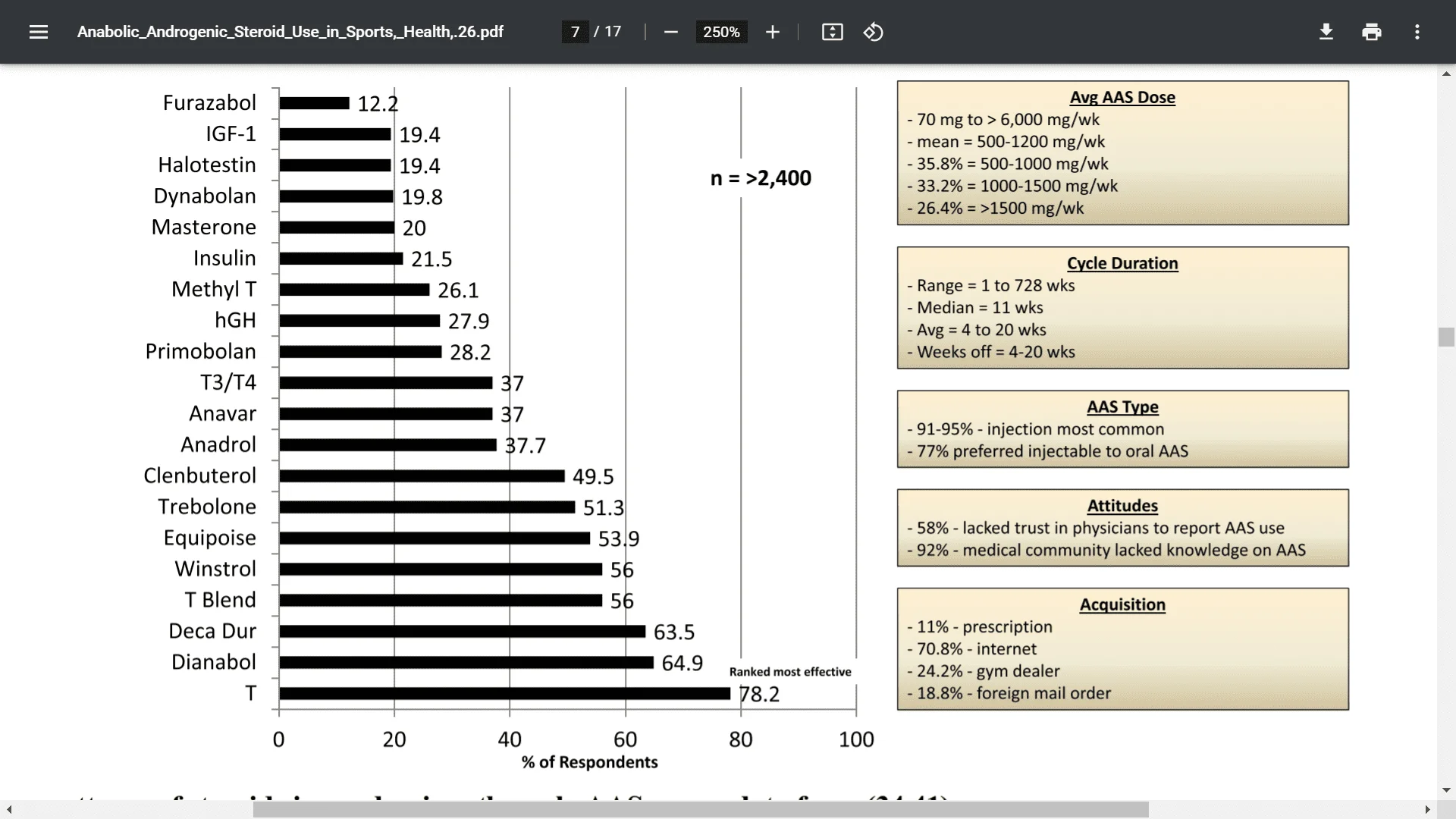Click the 'Dynabolan' chart label

(205, 196)
